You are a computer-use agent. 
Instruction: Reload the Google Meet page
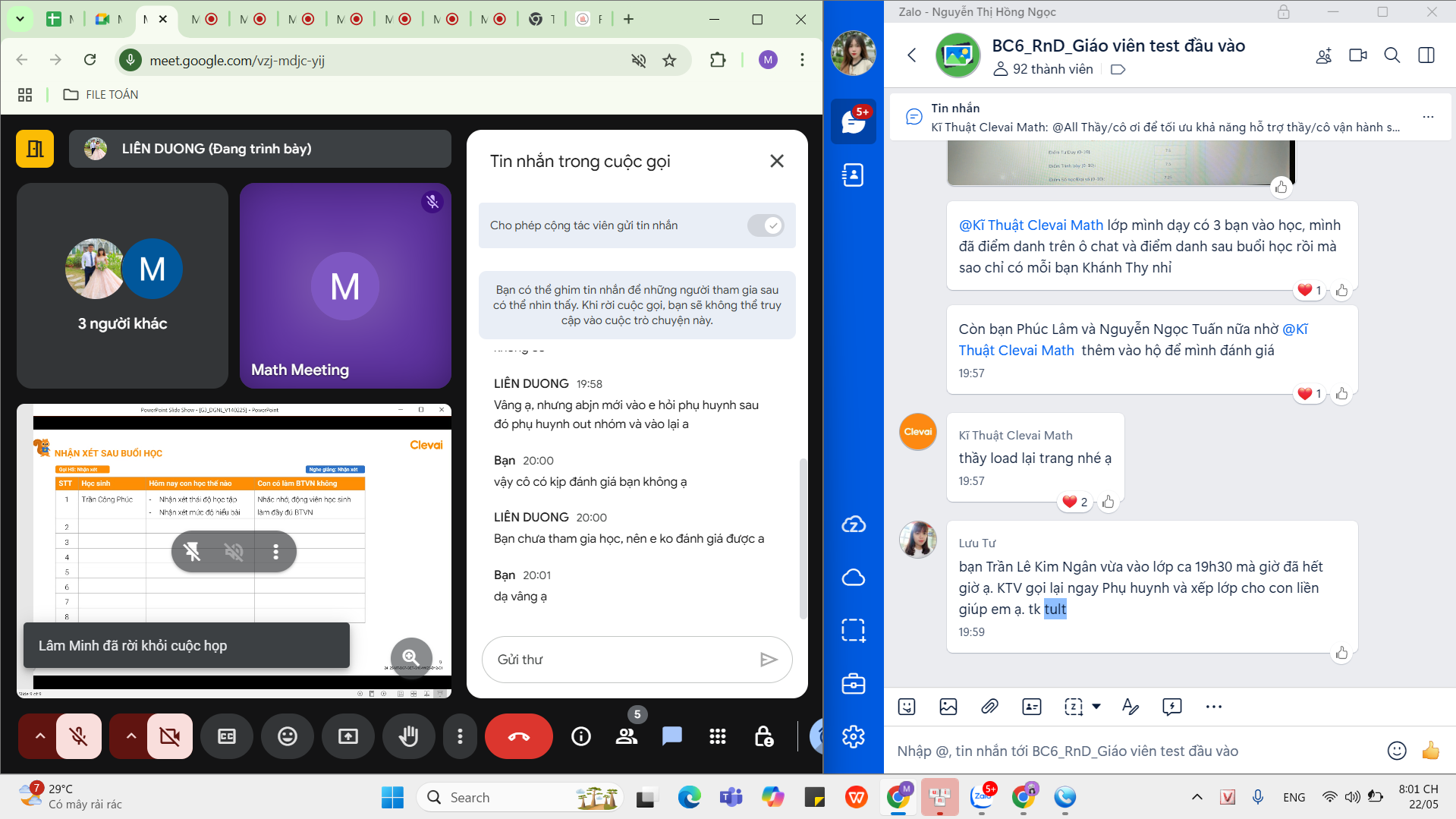pos(90,60)
